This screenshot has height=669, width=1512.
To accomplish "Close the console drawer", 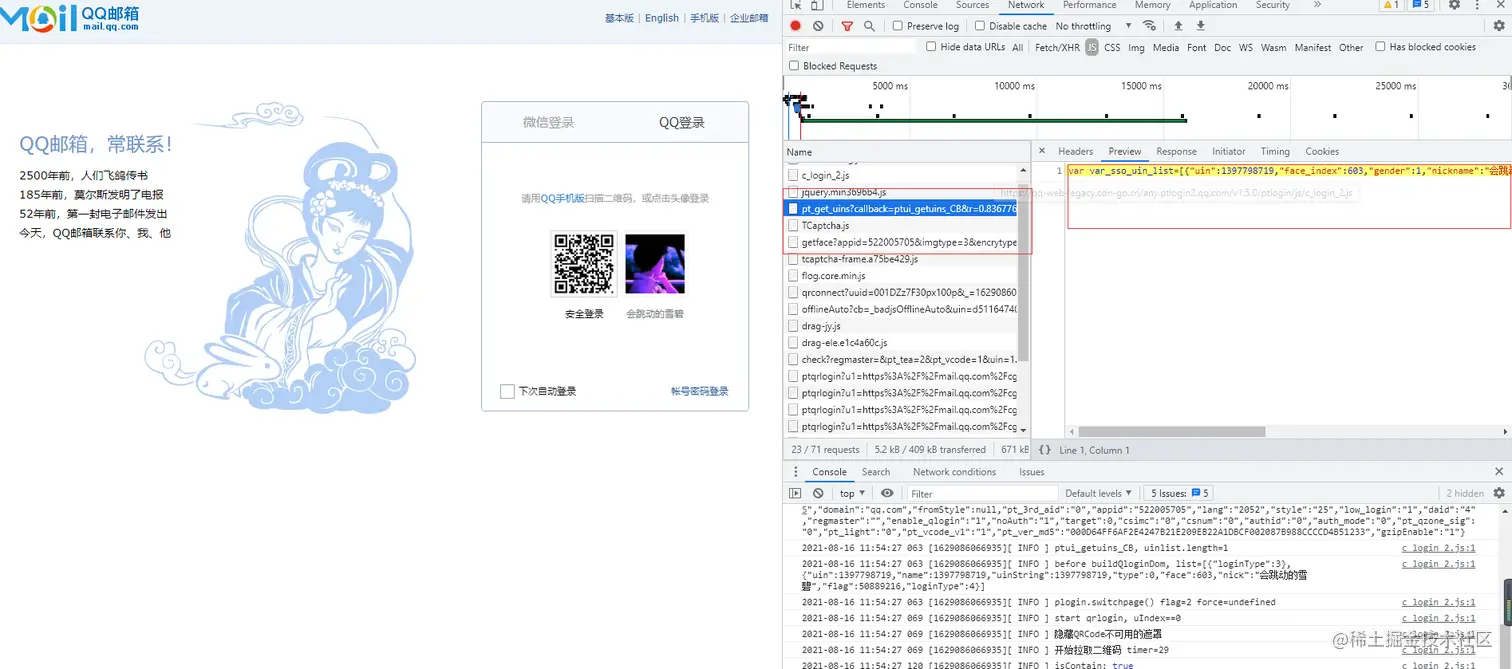I will click(x=1499, y=472).
